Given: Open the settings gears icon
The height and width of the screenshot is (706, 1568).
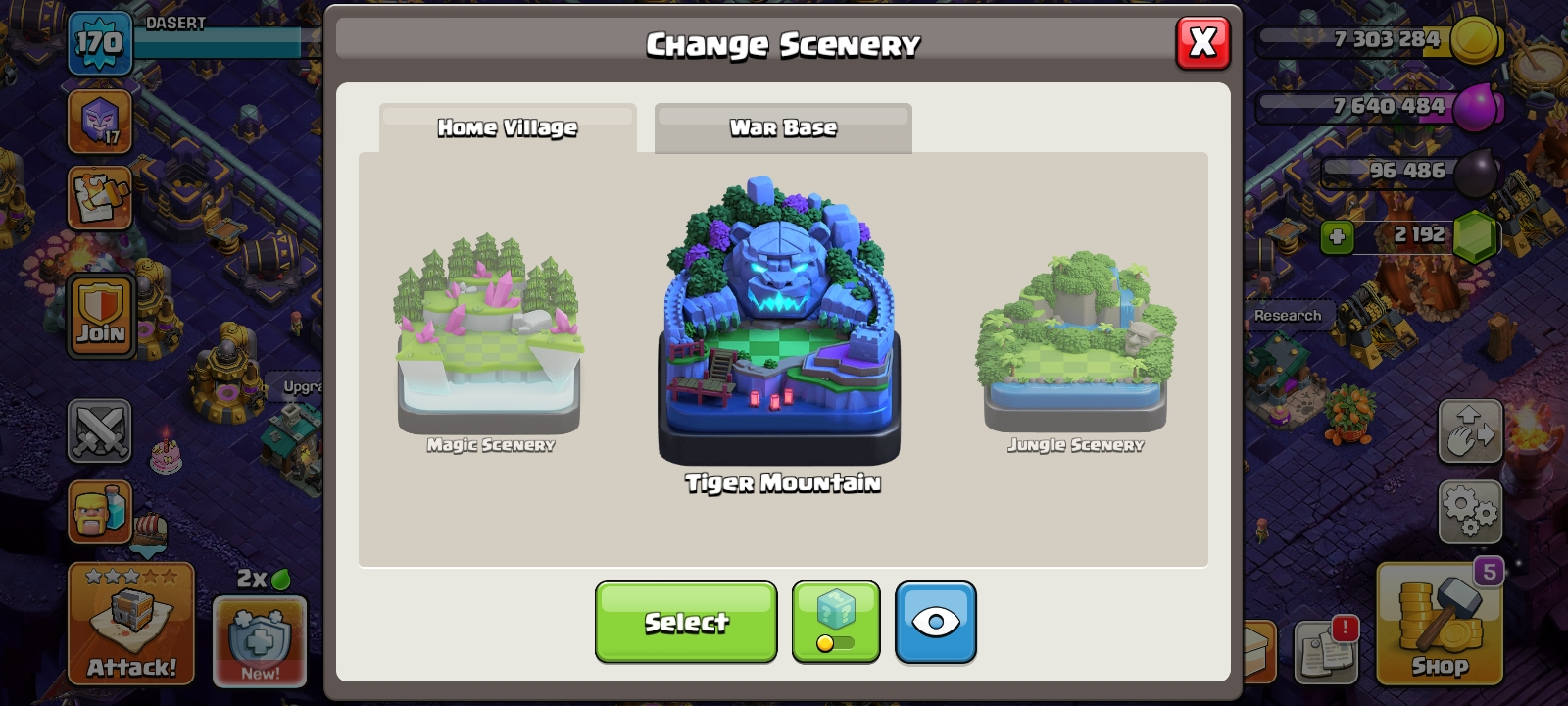Looking at the screenshot, I should pyautogui.click(x=1470, y=511).
